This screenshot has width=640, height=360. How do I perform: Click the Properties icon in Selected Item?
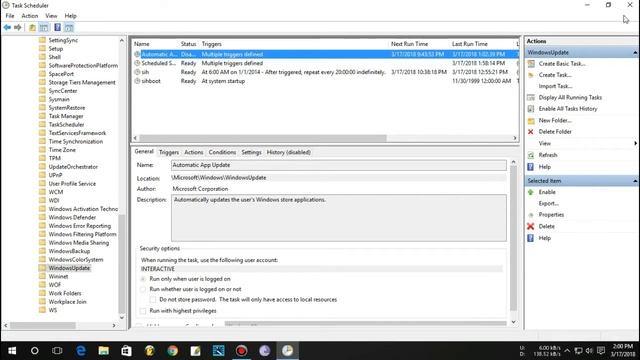pos(531,215)
